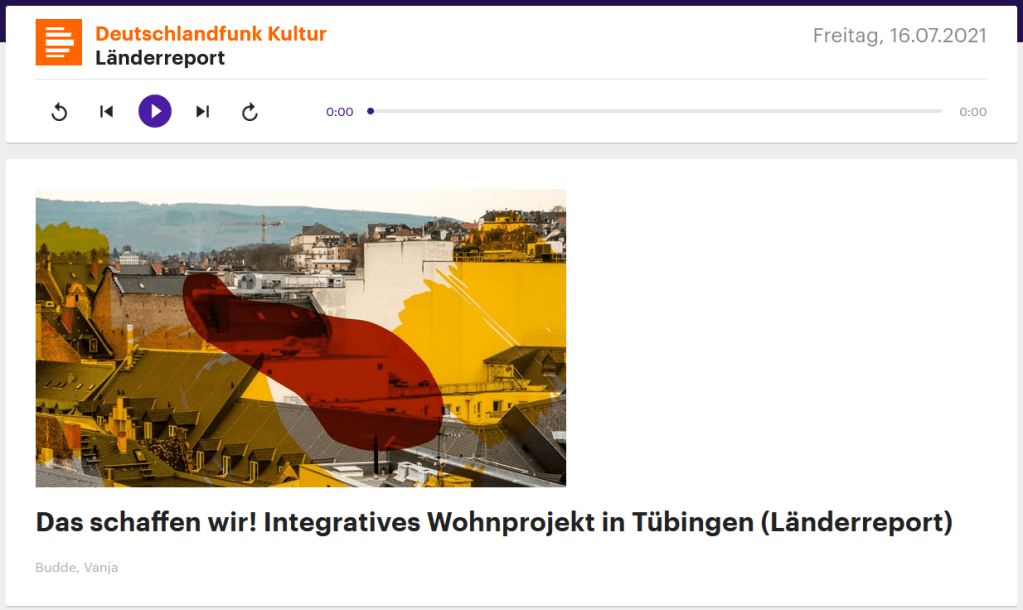Click the divider line under the station header
This screenshot has height=610, width=1023.
tap(512, 79)
